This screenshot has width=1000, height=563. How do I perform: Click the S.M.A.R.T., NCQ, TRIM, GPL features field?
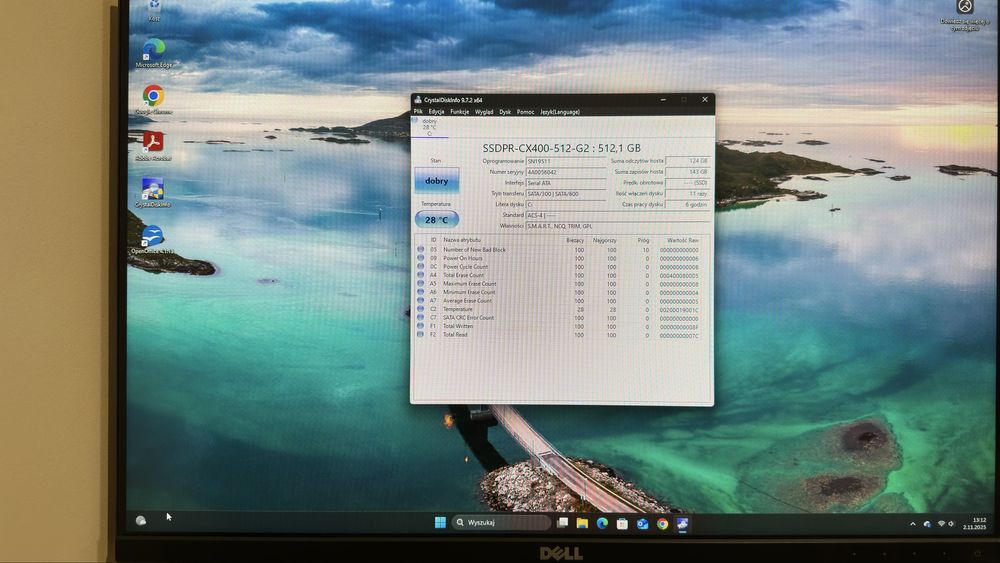point(617,226)
